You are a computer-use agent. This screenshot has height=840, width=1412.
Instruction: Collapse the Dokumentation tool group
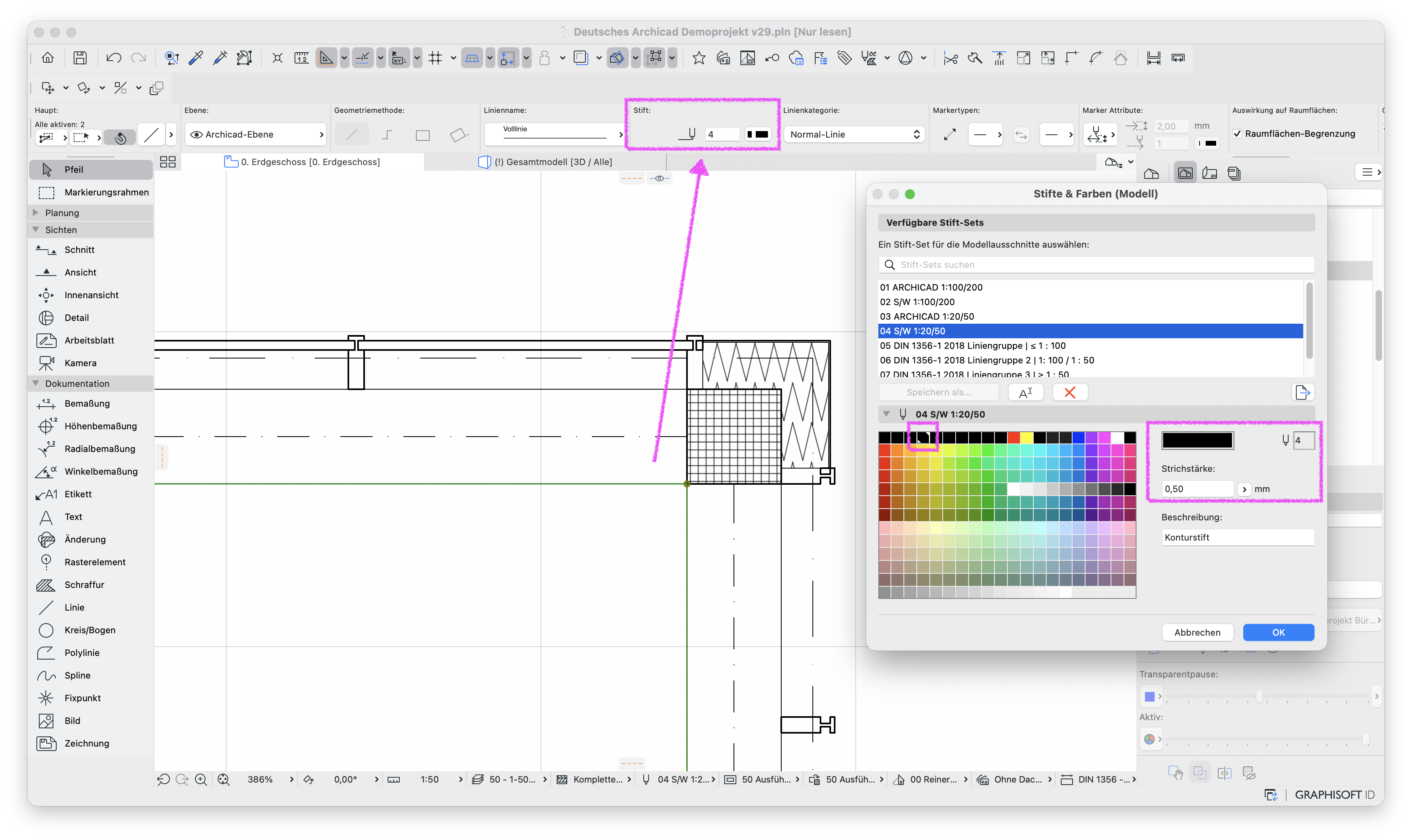point(36,383)
